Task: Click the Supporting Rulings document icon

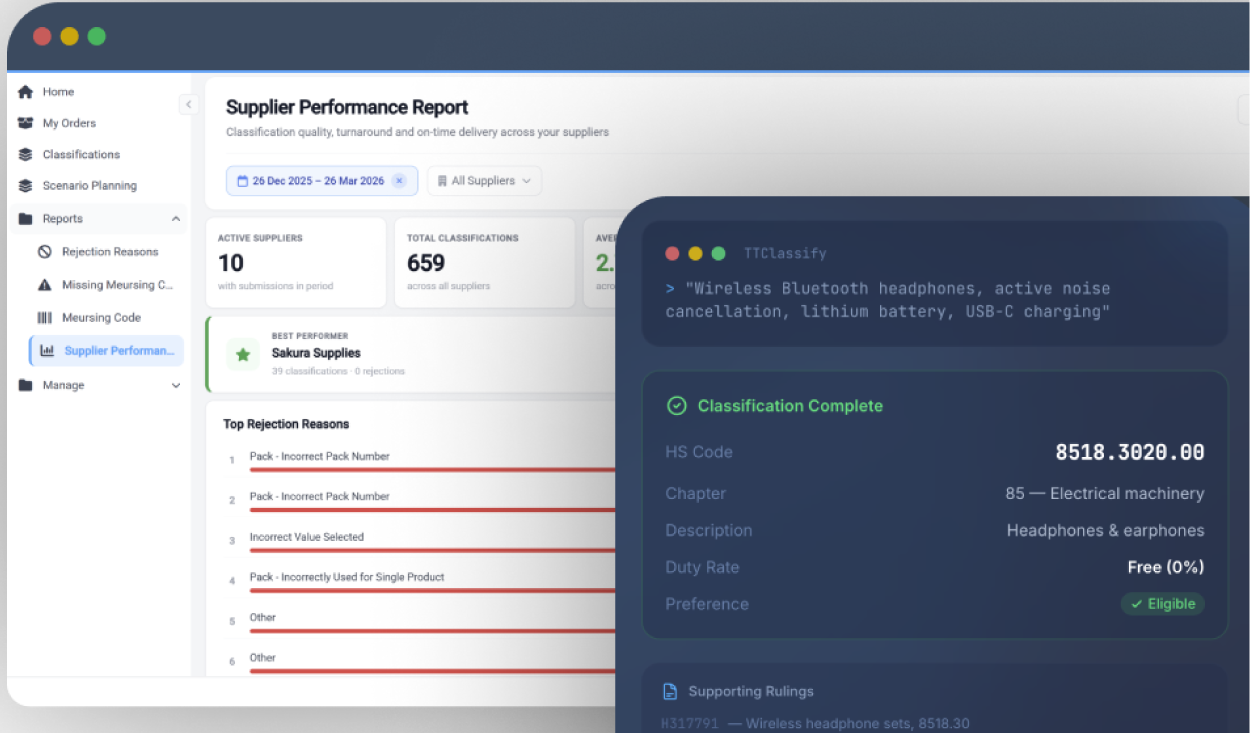Action: pos(670,692)
